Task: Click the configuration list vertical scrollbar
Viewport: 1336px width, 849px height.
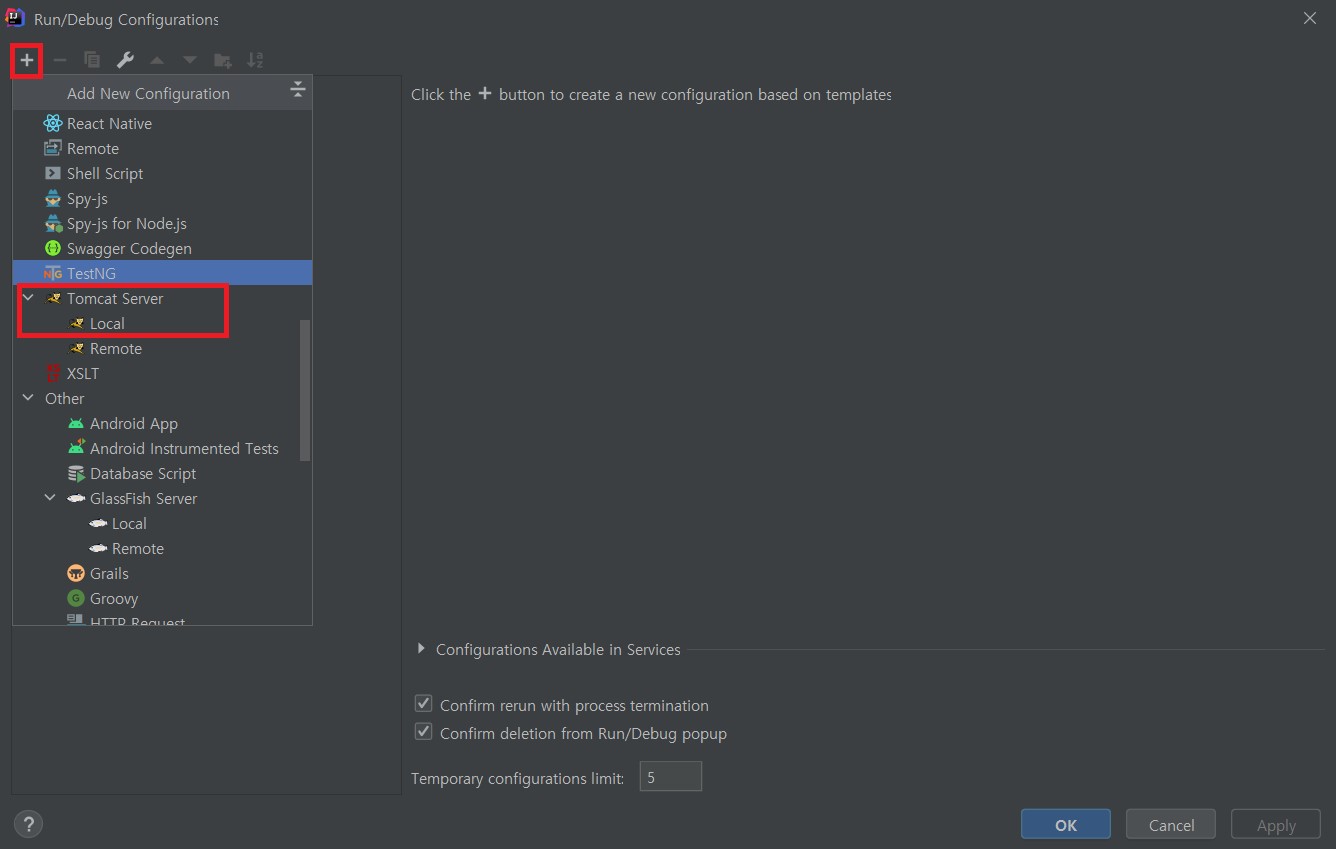Action: [x=305, y=390]
